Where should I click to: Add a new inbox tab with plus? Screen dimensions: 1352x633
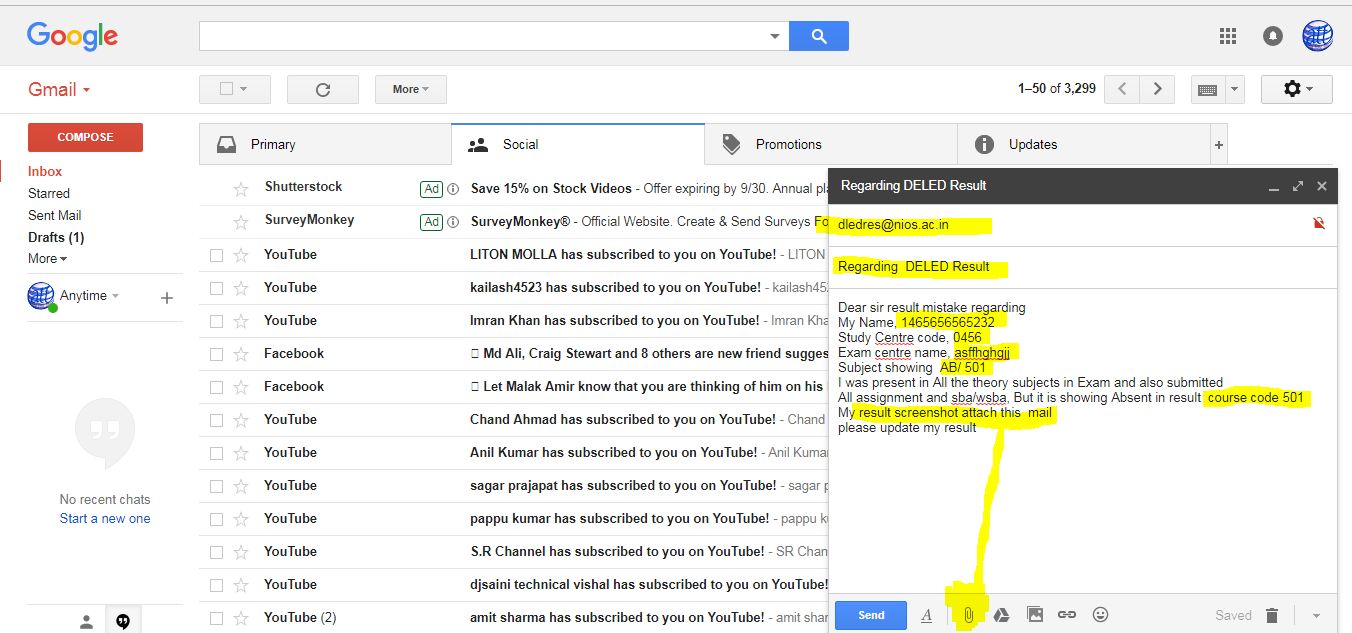pyautogui.click(x=1218, y=145)
